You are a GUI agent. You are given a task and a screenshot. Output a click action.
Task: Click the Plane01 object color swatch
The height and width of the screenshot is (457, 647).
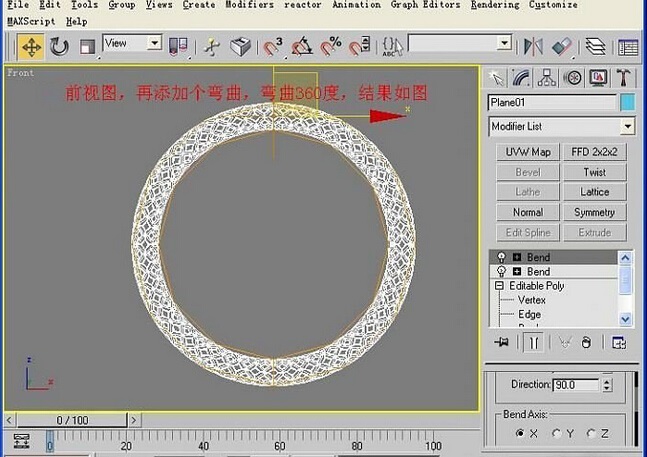click(x=628, y=102)
